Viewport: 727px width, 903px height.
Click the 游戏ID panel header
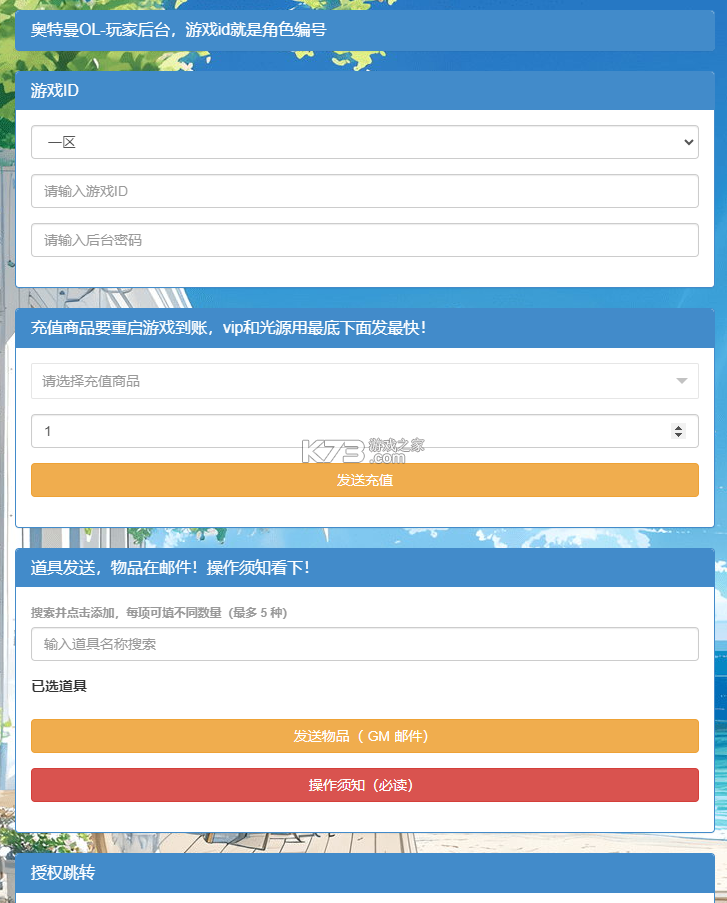point(365,90)
